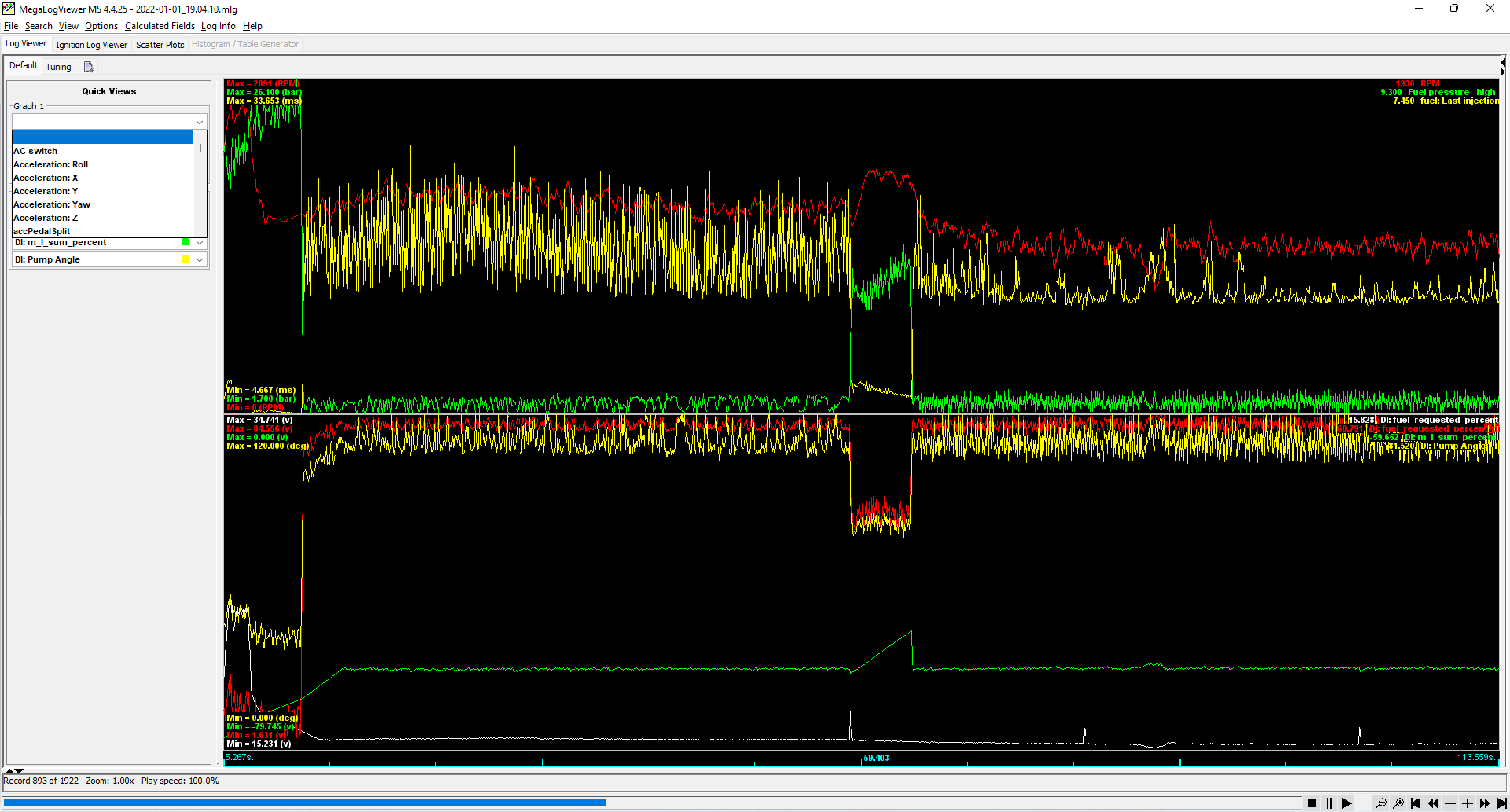Click the Max 2891 RPM legend label

[x=263, y=83]
